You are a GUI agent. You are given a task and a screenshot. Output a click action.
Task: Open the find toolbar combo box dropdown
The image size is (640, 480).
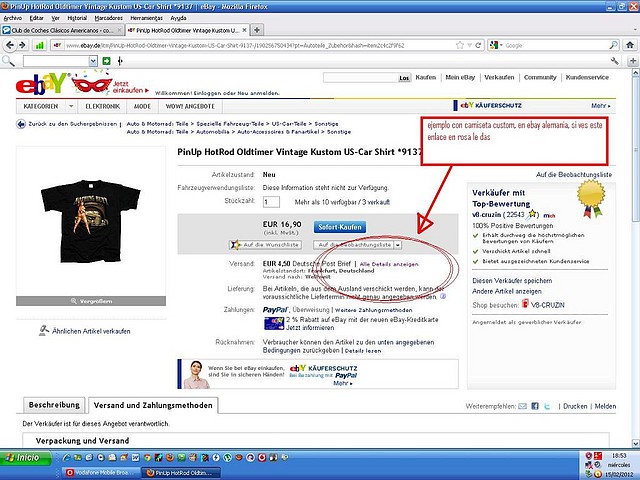pyautogui.click(x=93, y=61)
